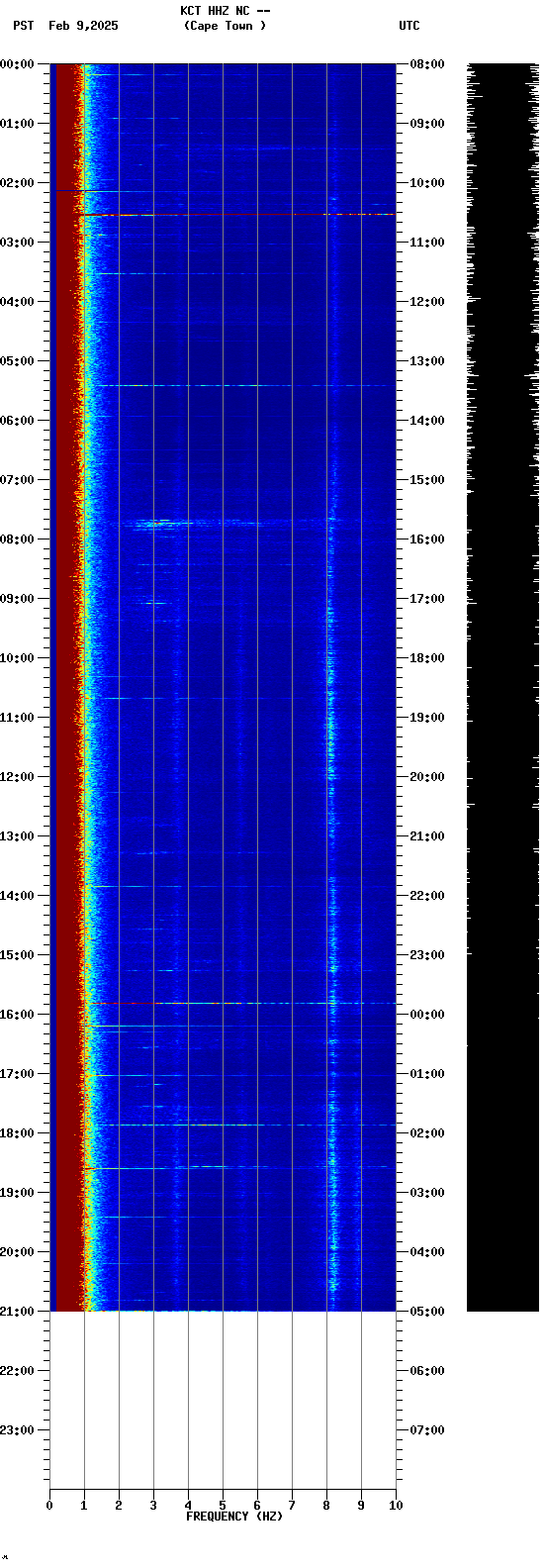Select the PST "15:00" time label

click(18, 955)
